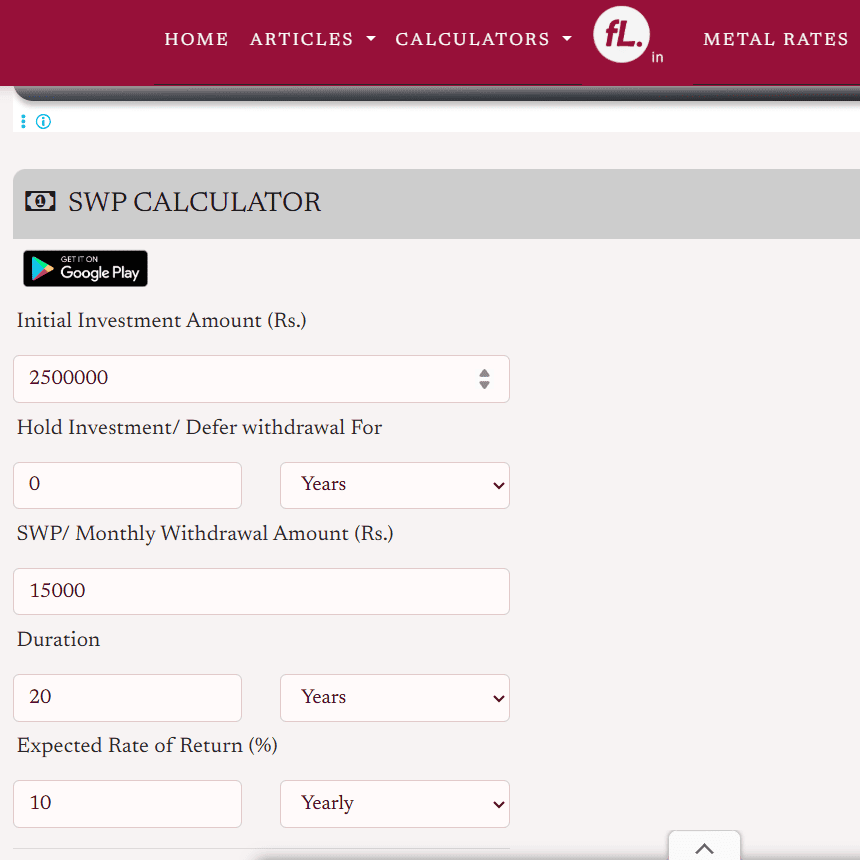The height and width of the screenshot is (860, 860).
Task: Open the defer withdrawal Years dropdown
Action: click(x=394, y=485)
